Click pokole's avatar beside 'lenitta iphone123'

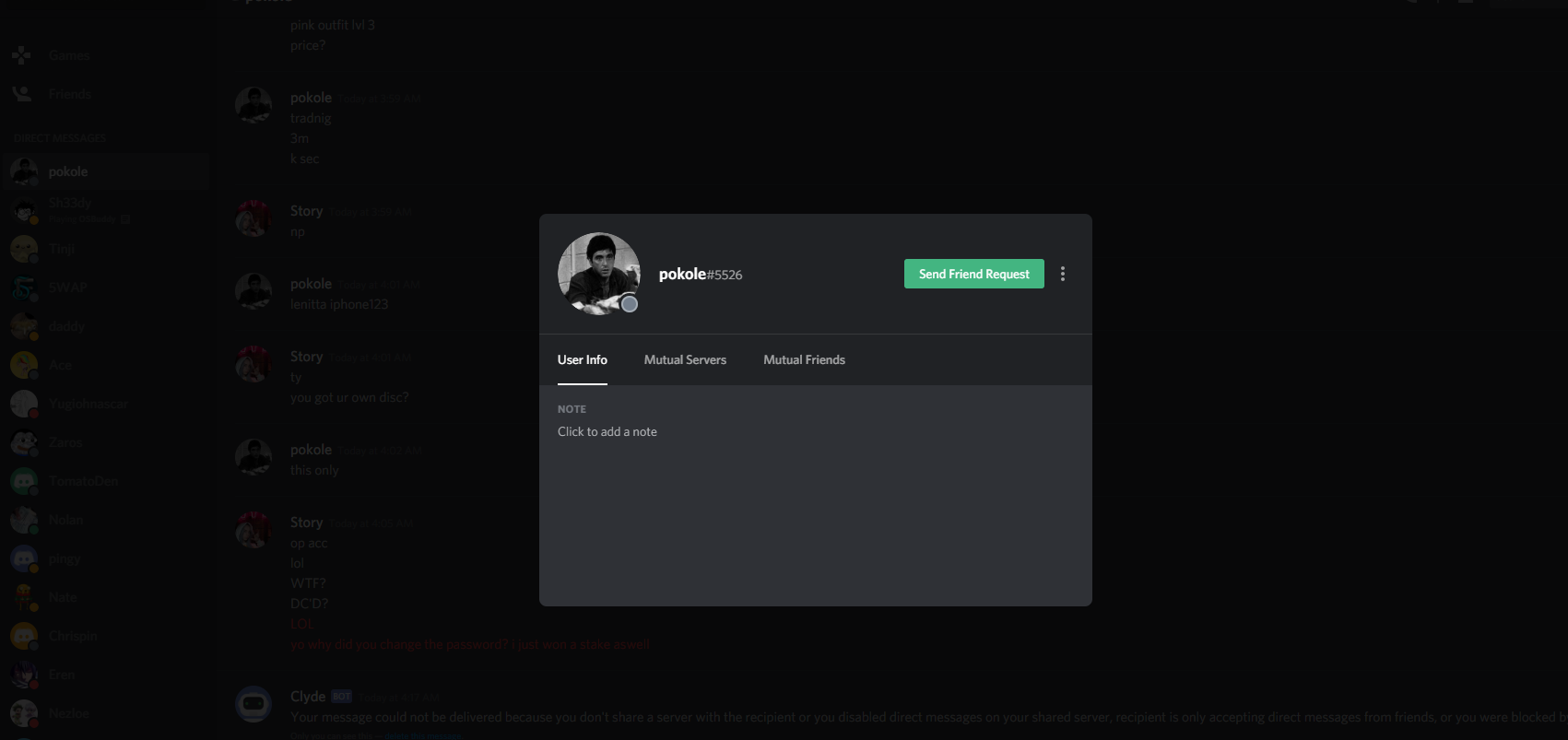point(253,291)
